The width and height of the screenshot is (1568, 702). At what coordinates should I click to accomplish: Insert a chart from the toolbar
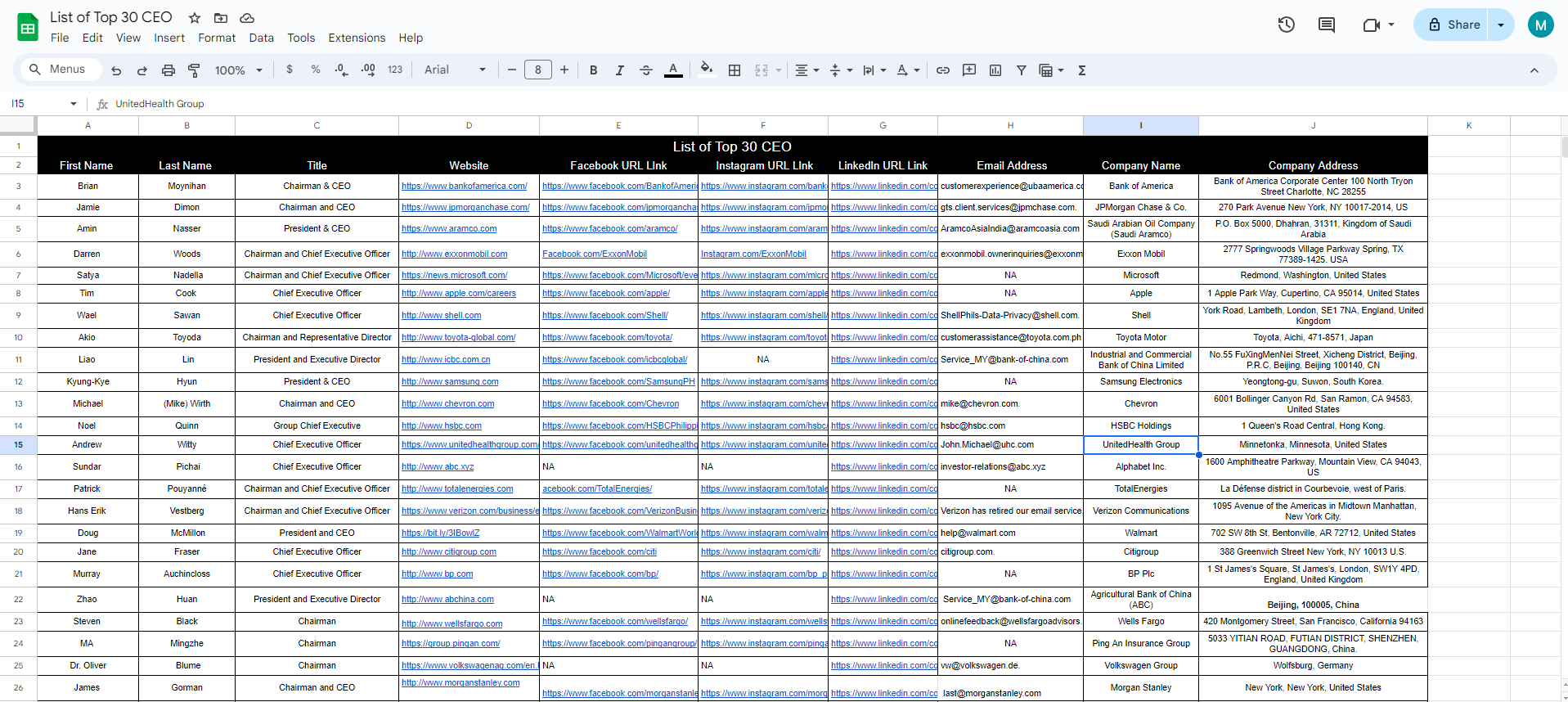pos(995,70)
